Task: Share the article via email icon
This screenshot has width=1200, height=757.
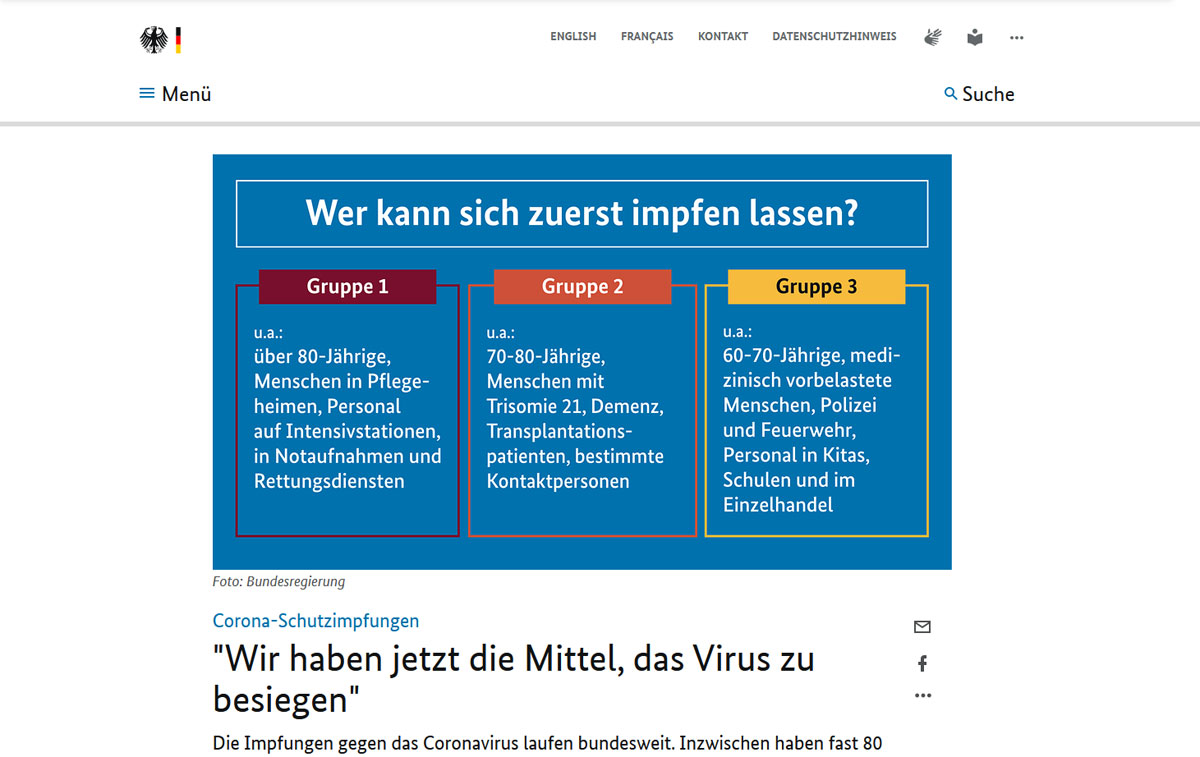Action: [x=922, y=627]
